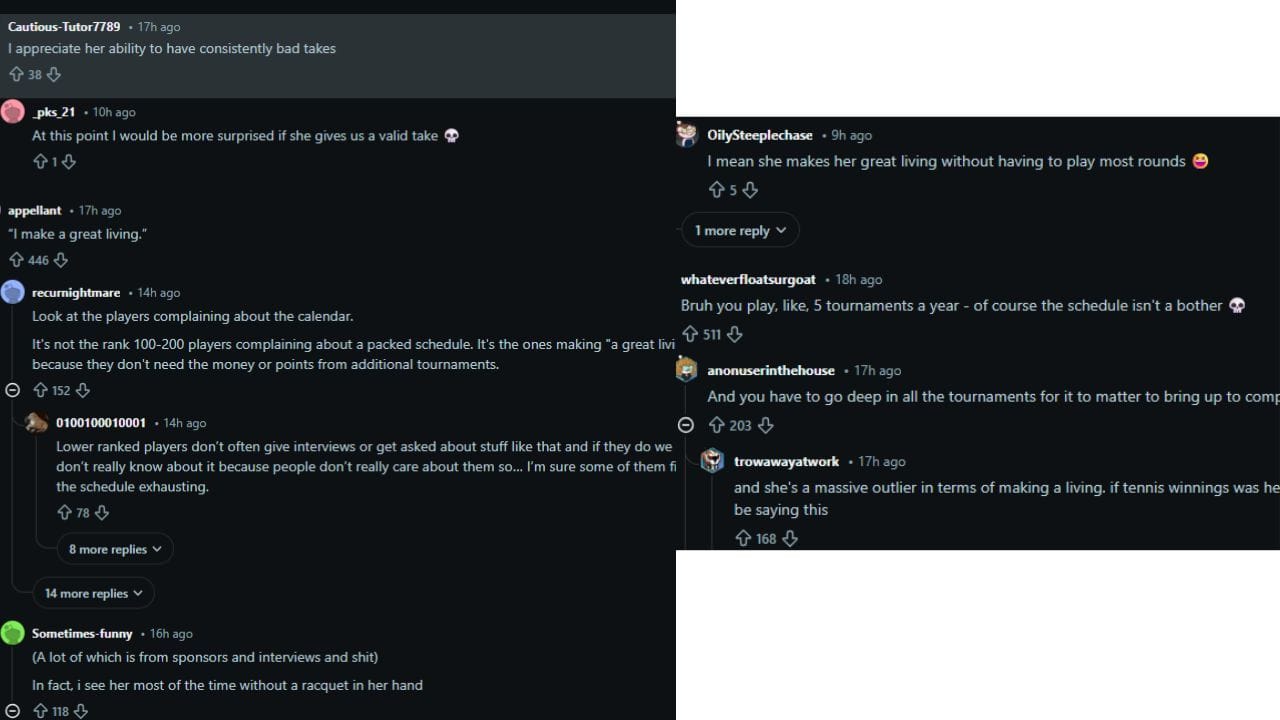Screen dimensions: 1280x720
Task: Click trowawayatwork's avatar picture
Action: (712, 460)
